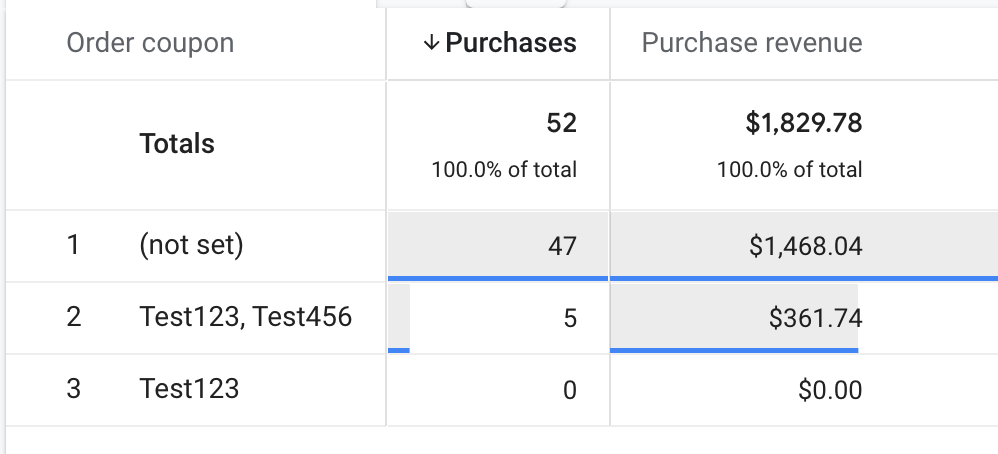The image size is (998, 454).
Task: Click row number 1
Action: click(x=73, y=245)
